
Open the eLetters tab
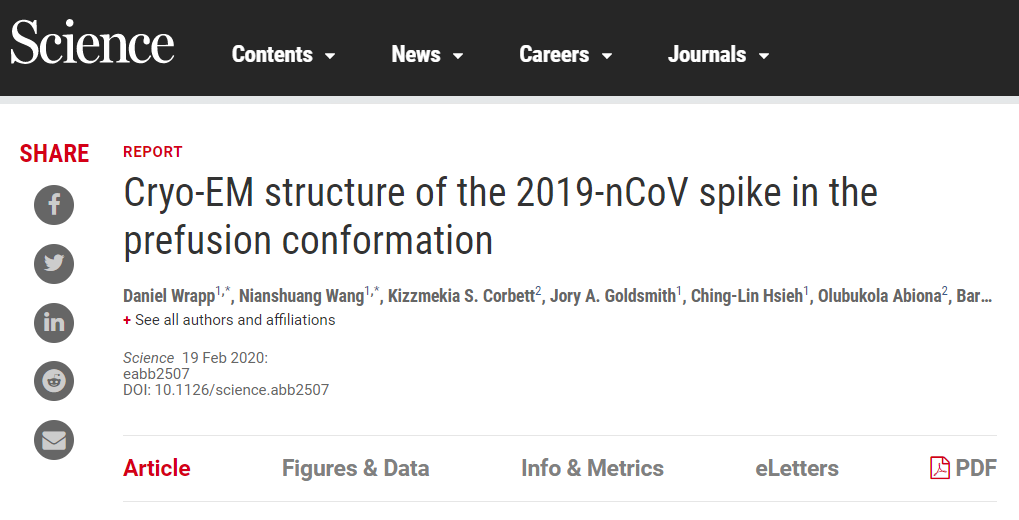(x=797, y=468)
